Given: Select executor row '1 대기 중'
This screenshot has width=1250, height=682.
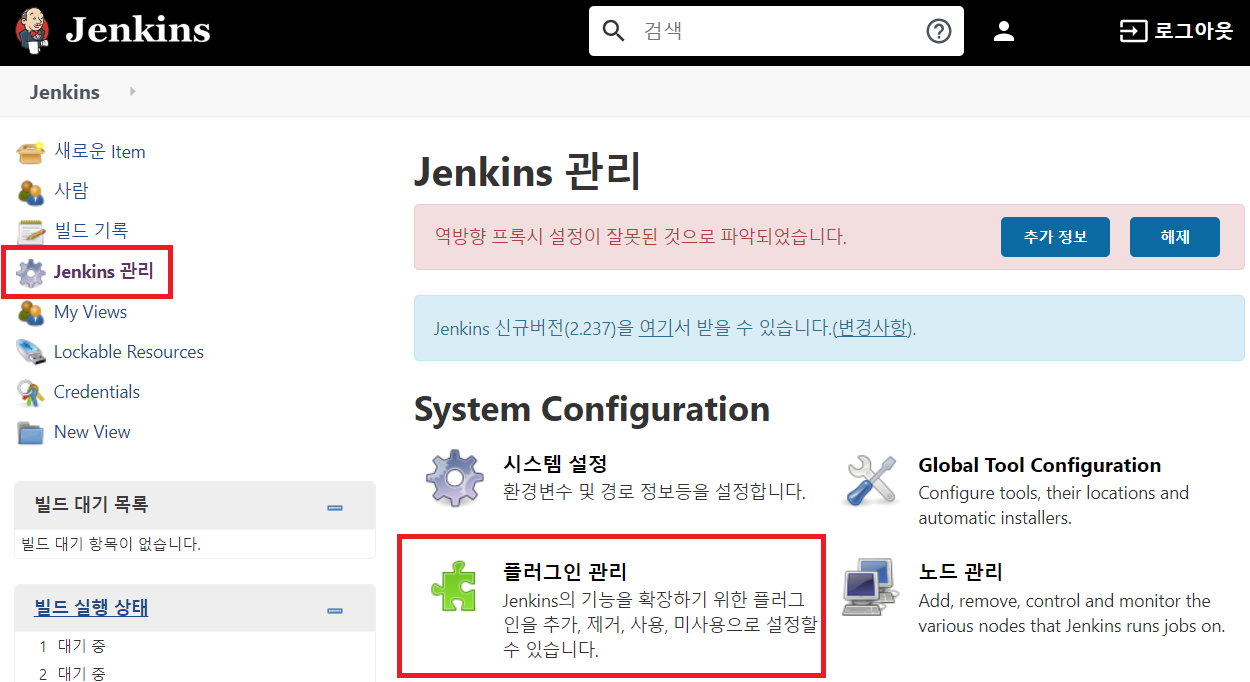Looking at the screenshot, I should point(72,646).
